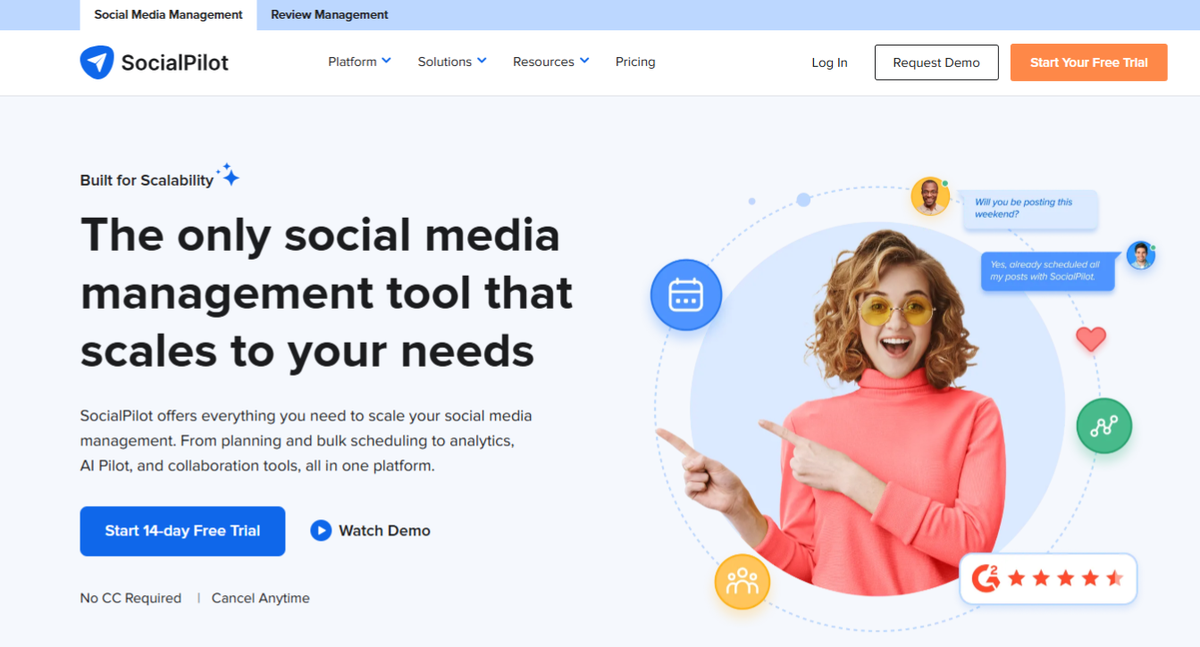Open the Pricing page
Viewport: 1200px width, 647px height.
(x=635, y=62)
